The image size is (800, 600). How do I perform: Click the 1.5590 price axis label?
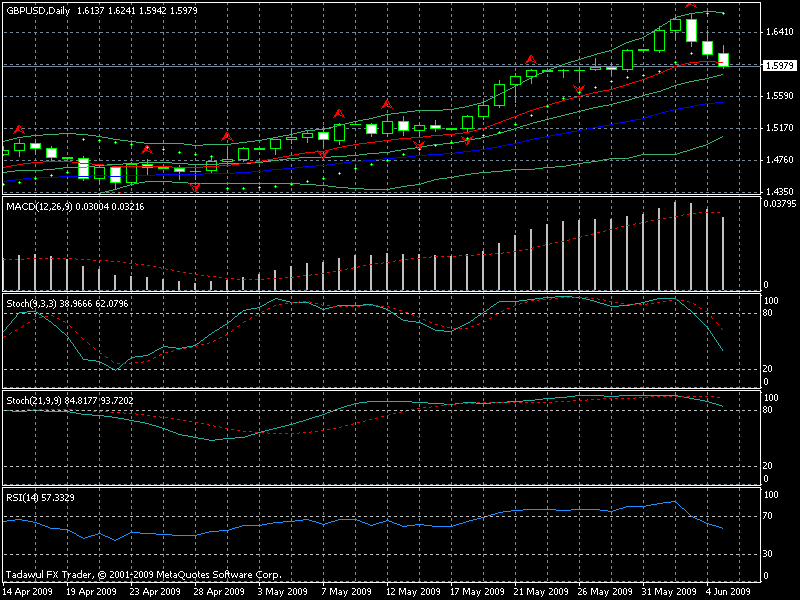tap(779, 96)
